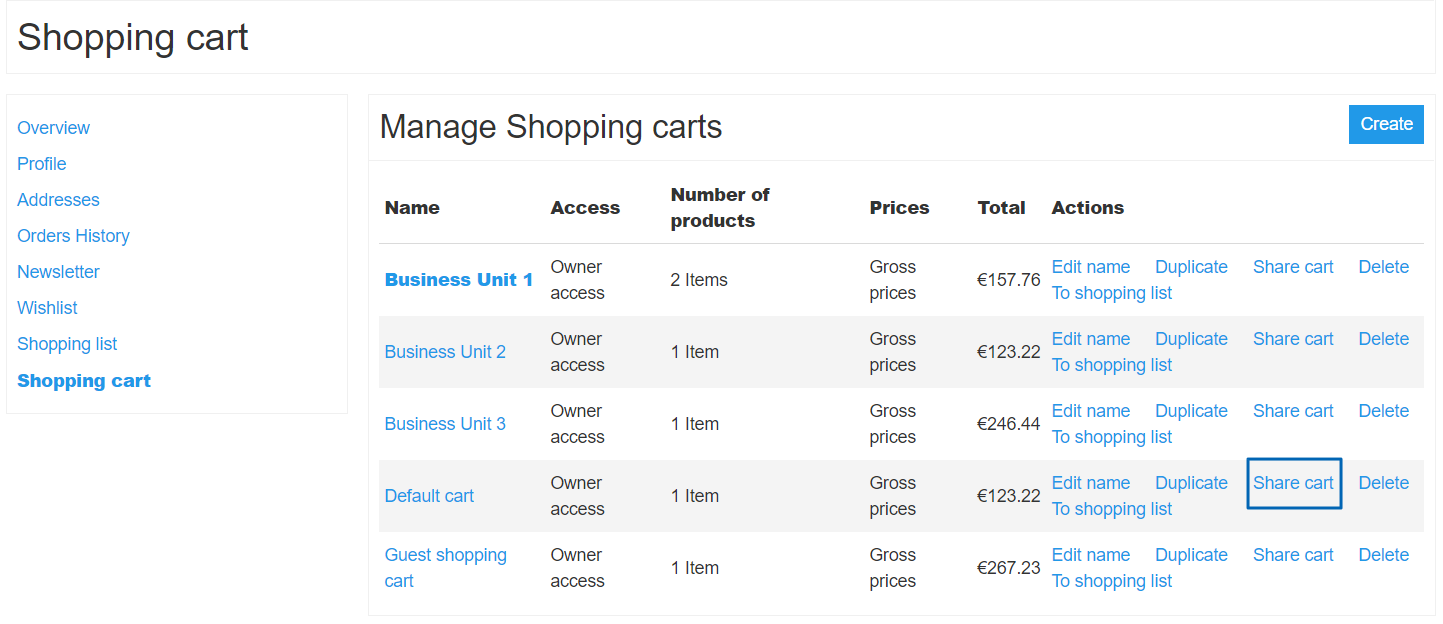Edit name of Guest shopping cart
Image resolution: width=1443 pixels, height=624 pixels.
pyautogui.click(x=1090, y=555)
